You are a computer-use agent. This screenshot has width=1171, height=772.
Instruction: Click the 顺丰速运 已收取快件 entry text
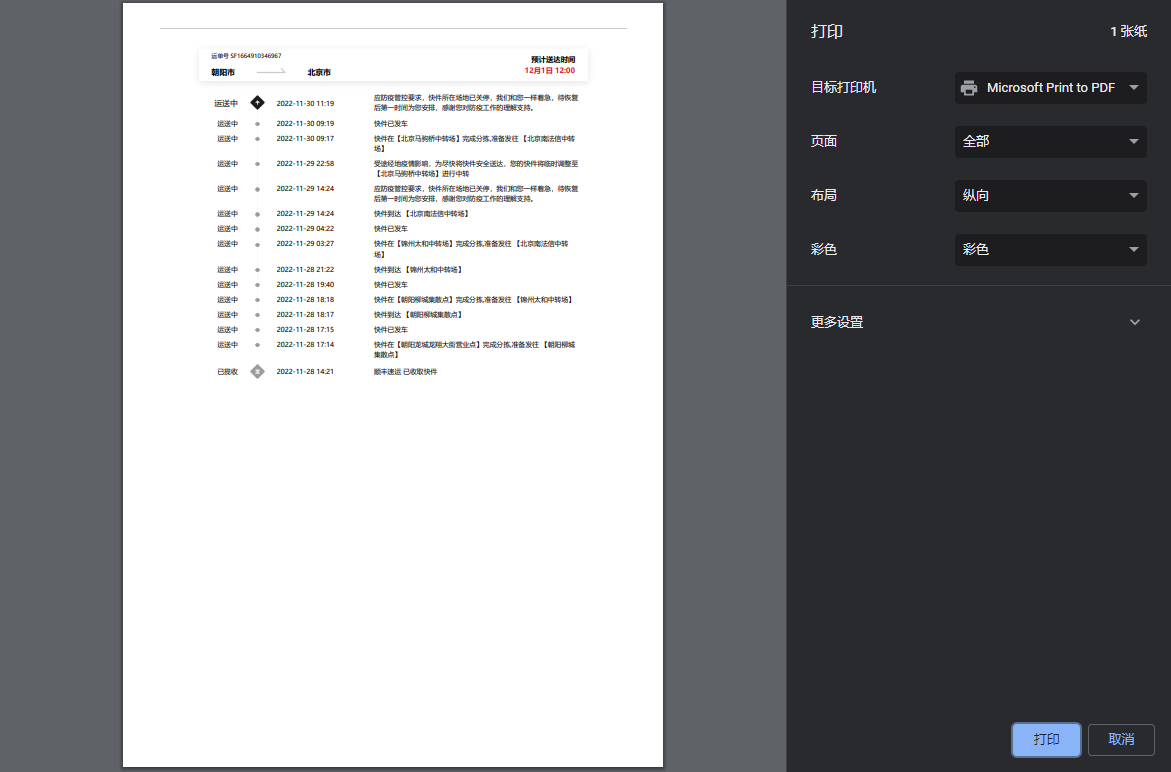(405, 371)
